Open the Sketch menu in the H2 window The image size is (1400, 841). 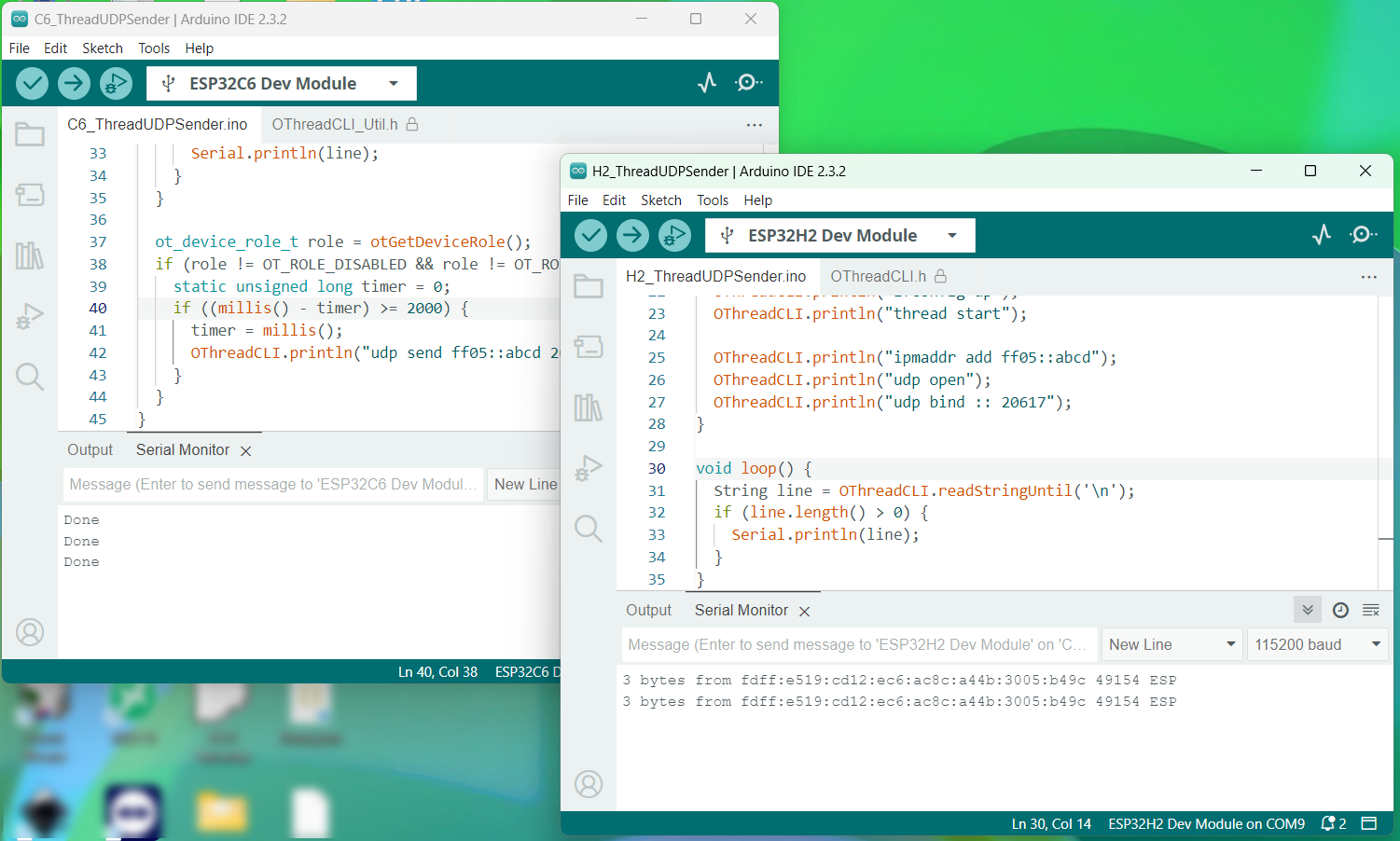(x=660, y=200)
